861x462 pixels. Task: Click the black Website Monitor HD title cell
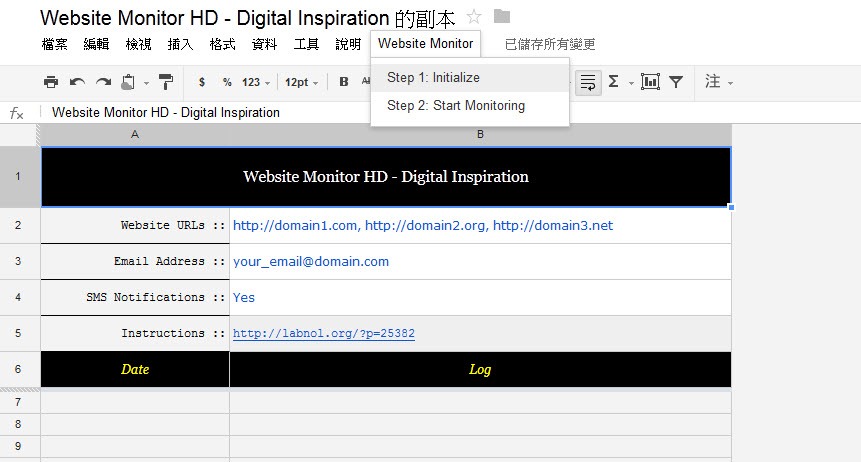tap(386, 176)
